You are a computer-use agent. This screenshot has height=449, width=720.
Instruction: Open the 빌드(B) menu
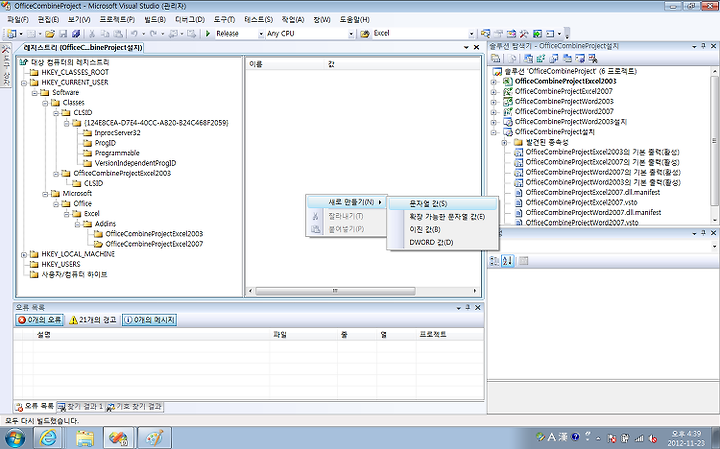pyautogui.click(x=155, y=20)
